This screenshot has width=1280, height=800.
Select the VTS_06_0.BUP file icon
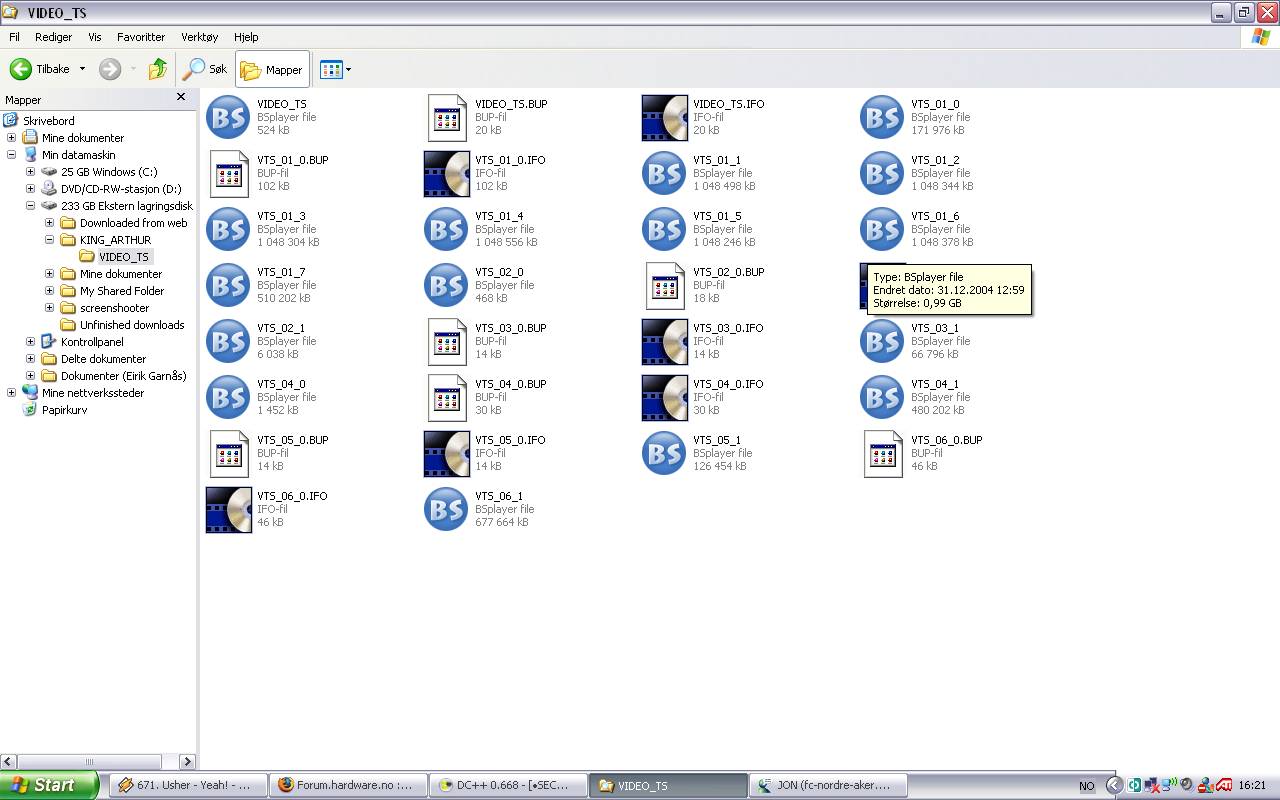[882, 454]
